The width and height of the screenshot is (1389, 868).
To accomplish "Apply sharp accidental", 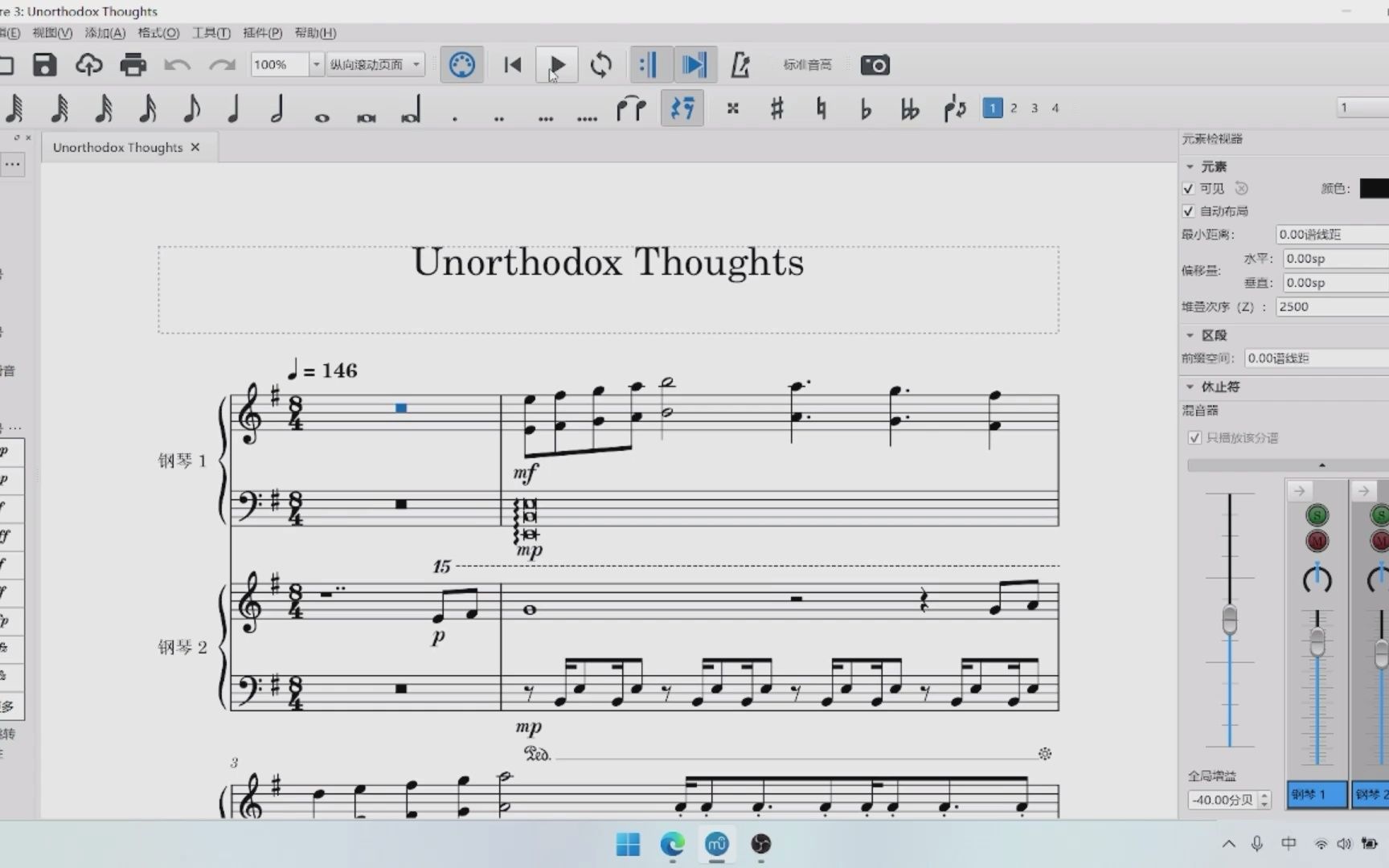I will [x=776, y=108].
